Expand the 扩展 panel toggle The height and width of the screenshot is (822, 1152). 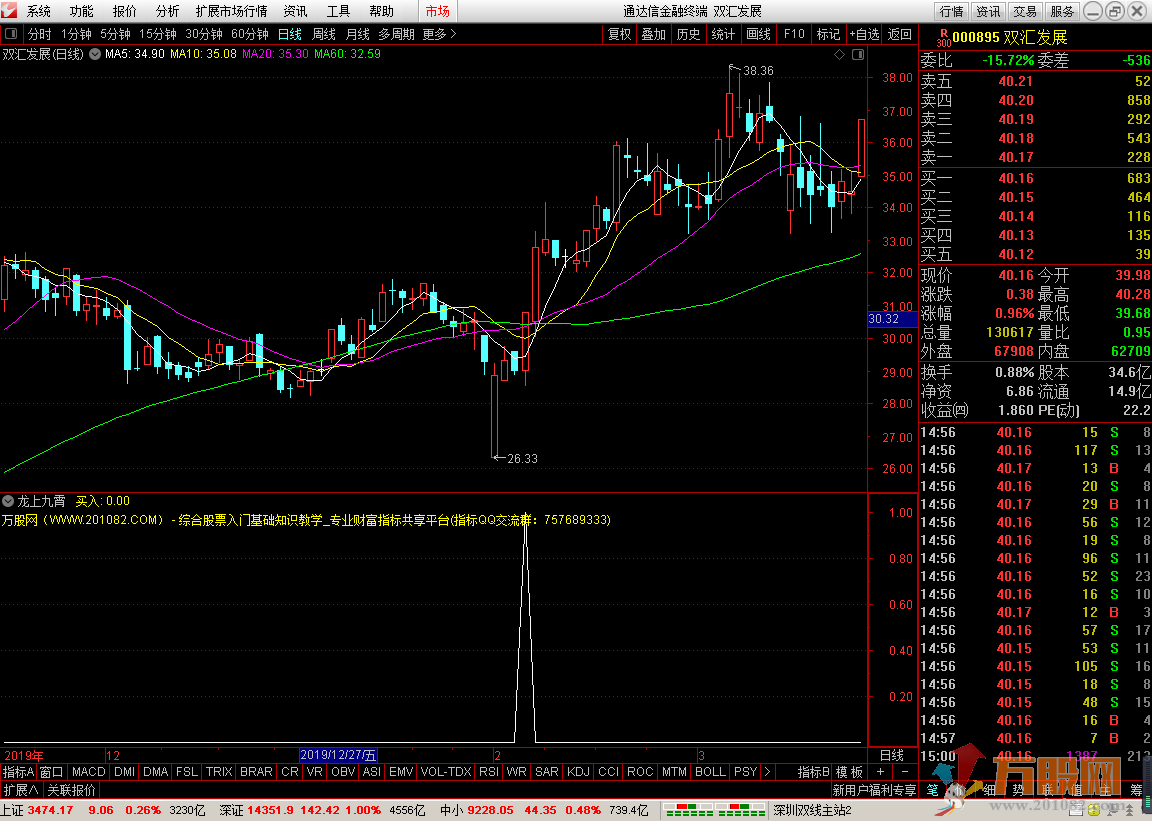(21, 790)
